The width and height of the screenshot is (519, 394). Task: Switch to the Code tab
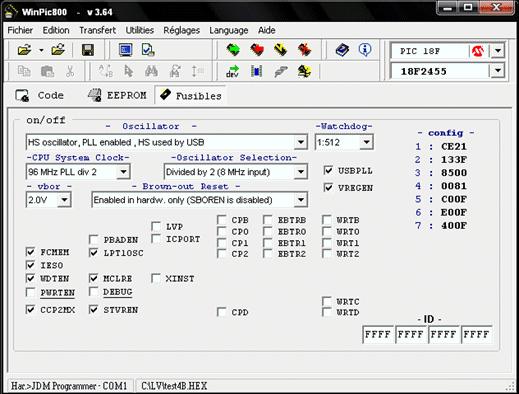click(x=40, y=96)
